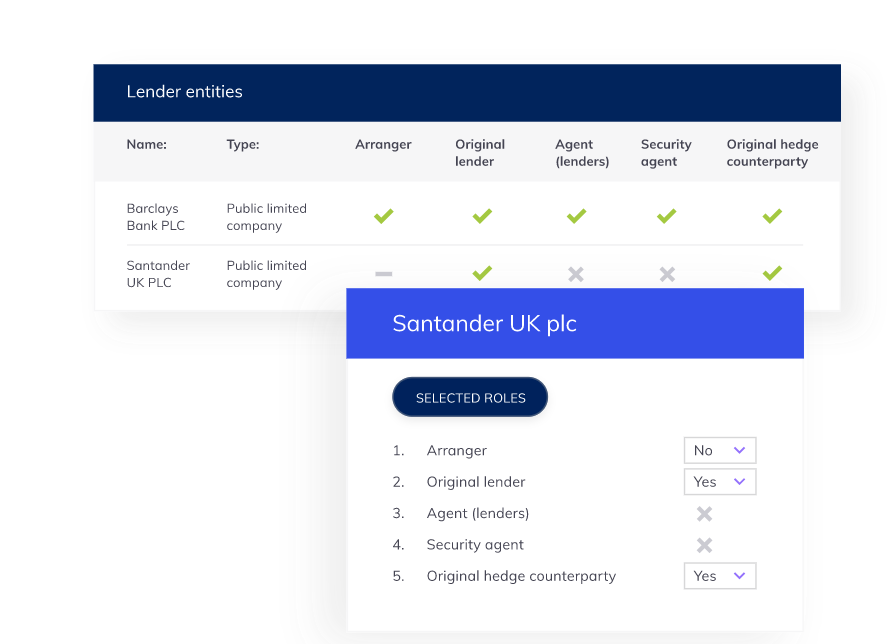Open the Original lender Yes dropdown

point(720,482)
